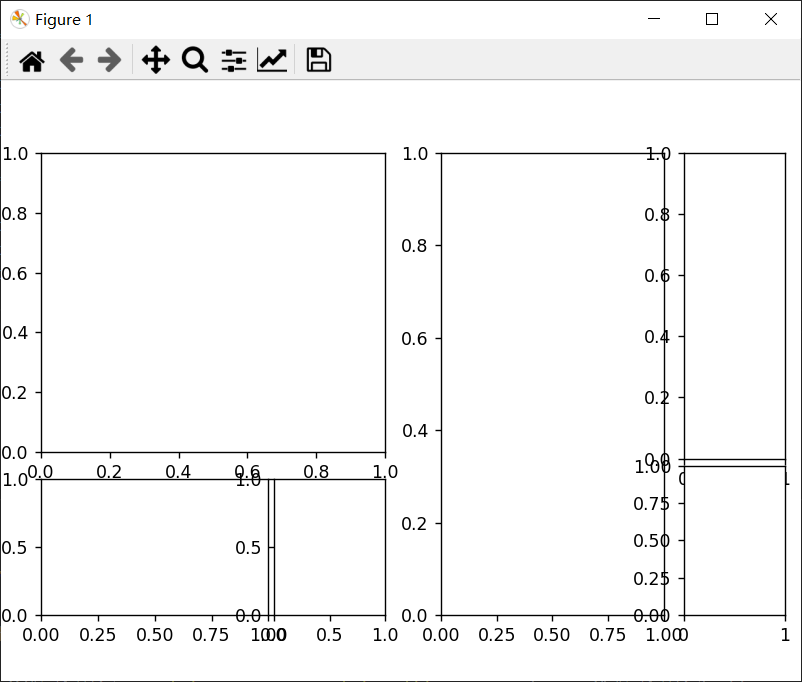Click inside the large top-left subplot area
This screenshot has height=682, width=802.
(x=213, y=303)
